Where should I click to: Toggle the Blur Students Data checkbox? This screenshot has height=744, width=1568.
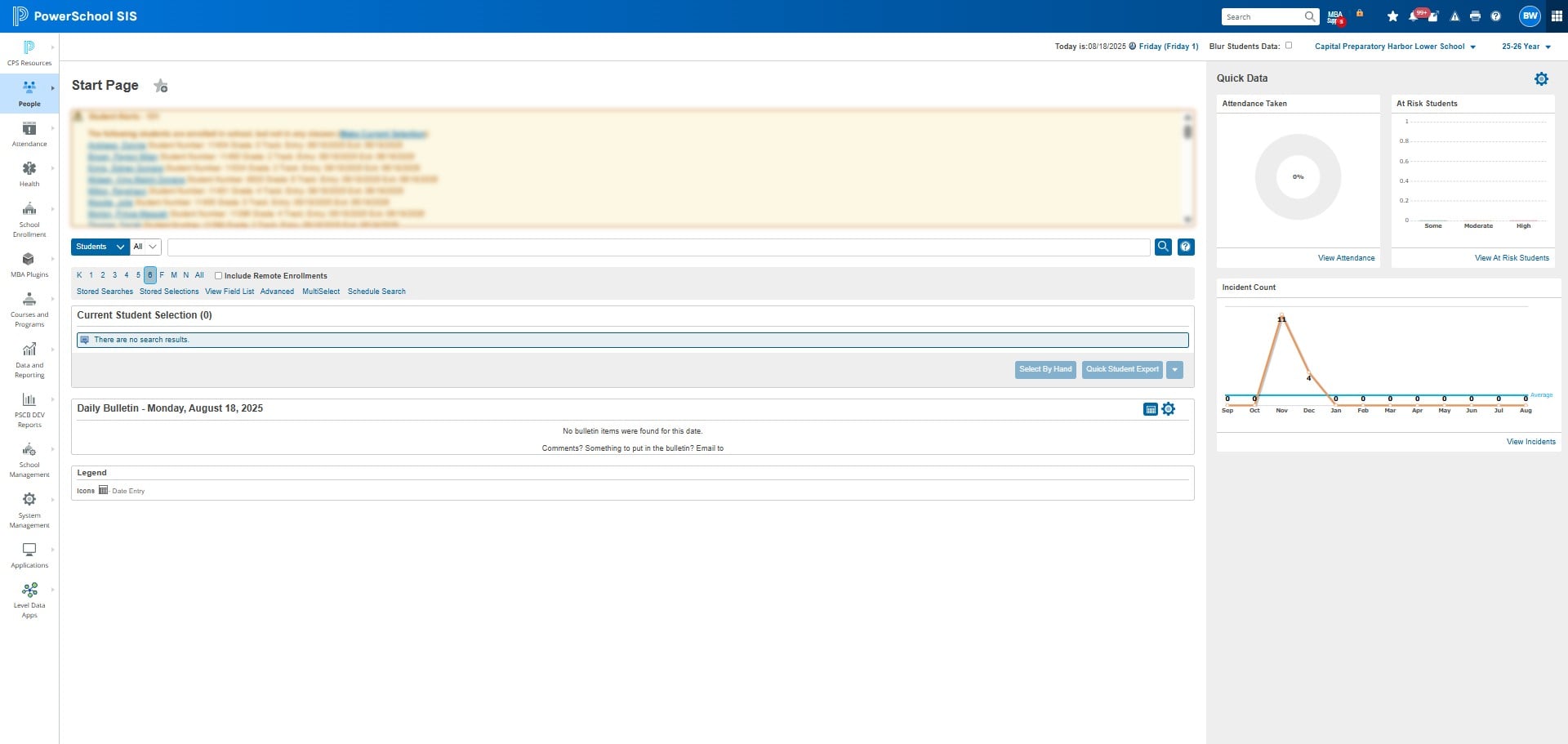point(1289,46)
